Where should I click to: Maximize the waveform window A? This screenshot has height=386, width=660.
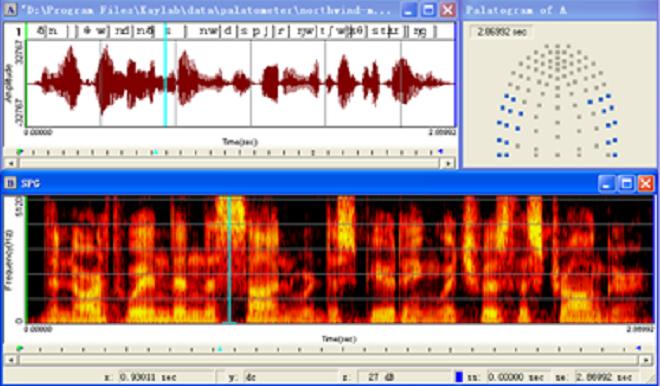pyautogui.click(x=428, y=10)
